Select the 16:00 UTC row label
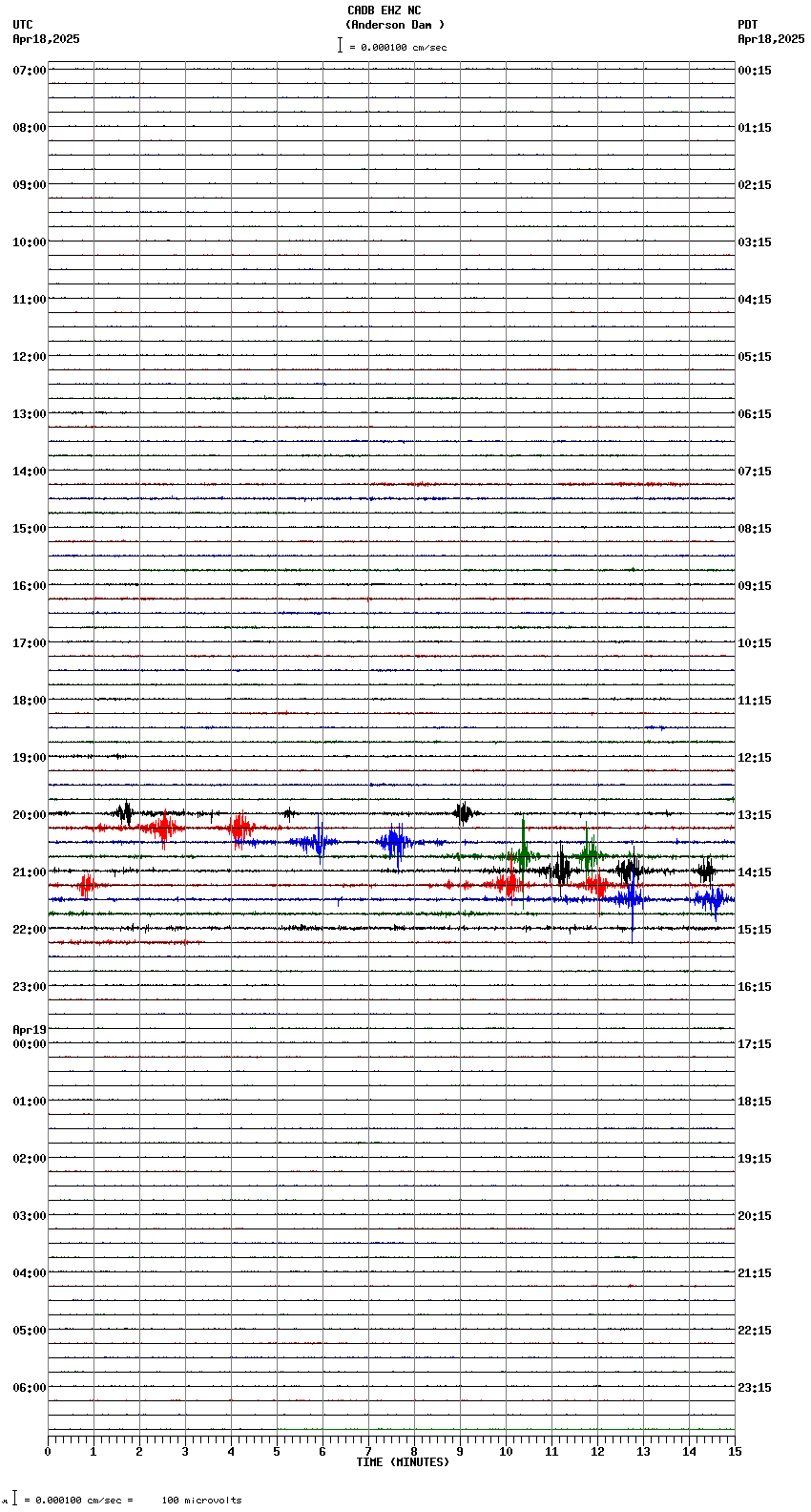Image resolution: width=811 pixels, height=1512 pixels. pyautogui.click(x=30, y=586)
